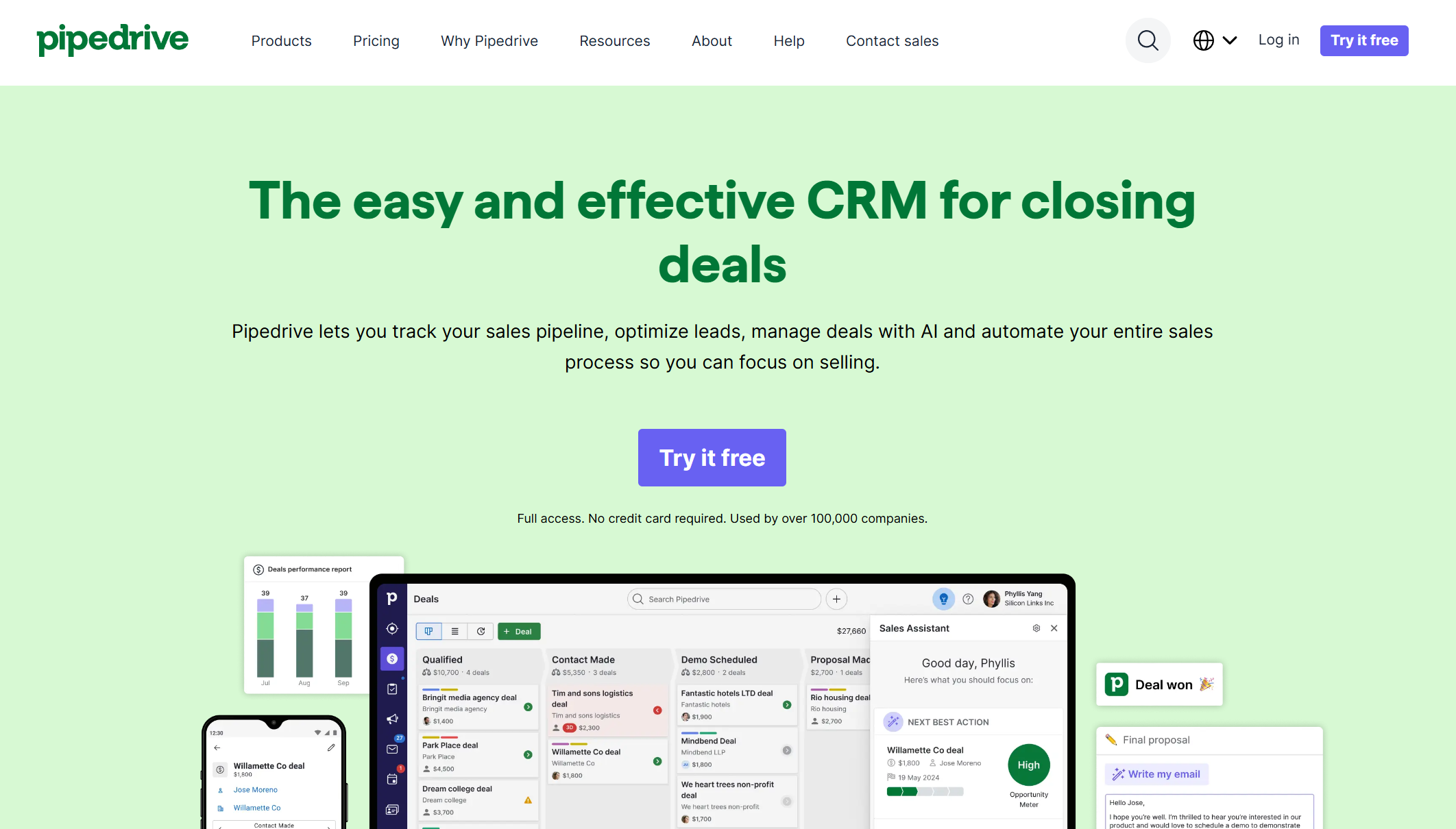Toggle the Bringit media agency deal status

click(529, 706)
